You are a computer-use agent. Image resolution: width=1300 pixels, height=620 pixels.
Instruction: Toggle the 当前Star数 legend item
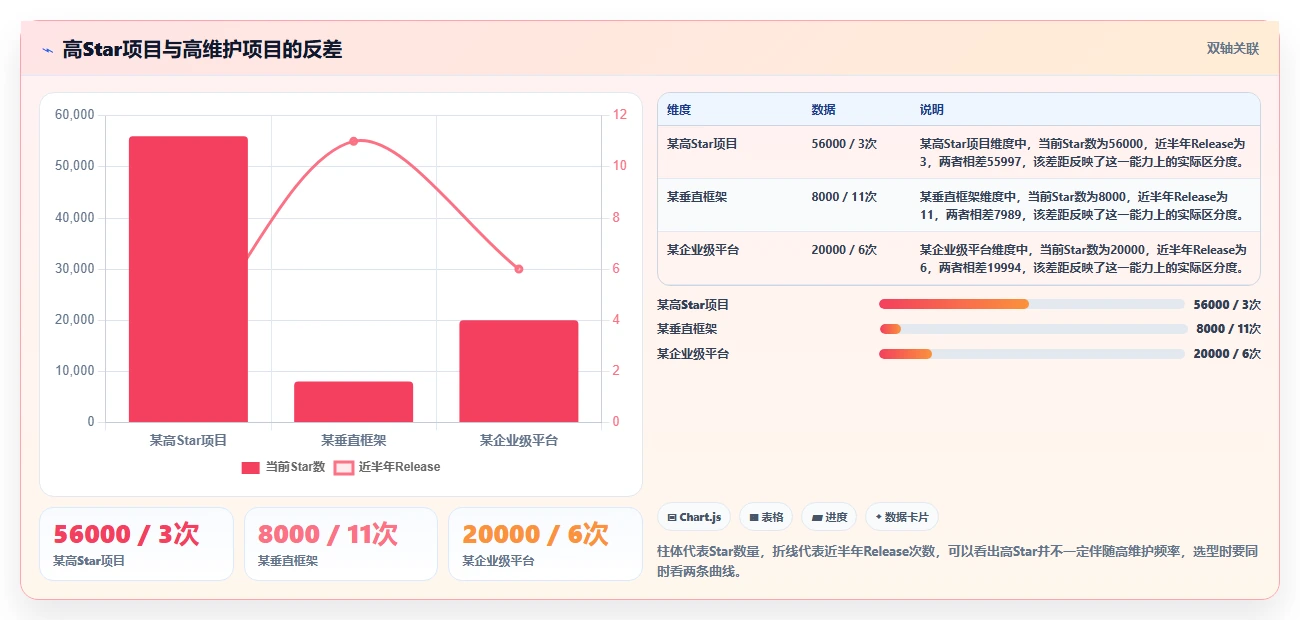(283, 467)
